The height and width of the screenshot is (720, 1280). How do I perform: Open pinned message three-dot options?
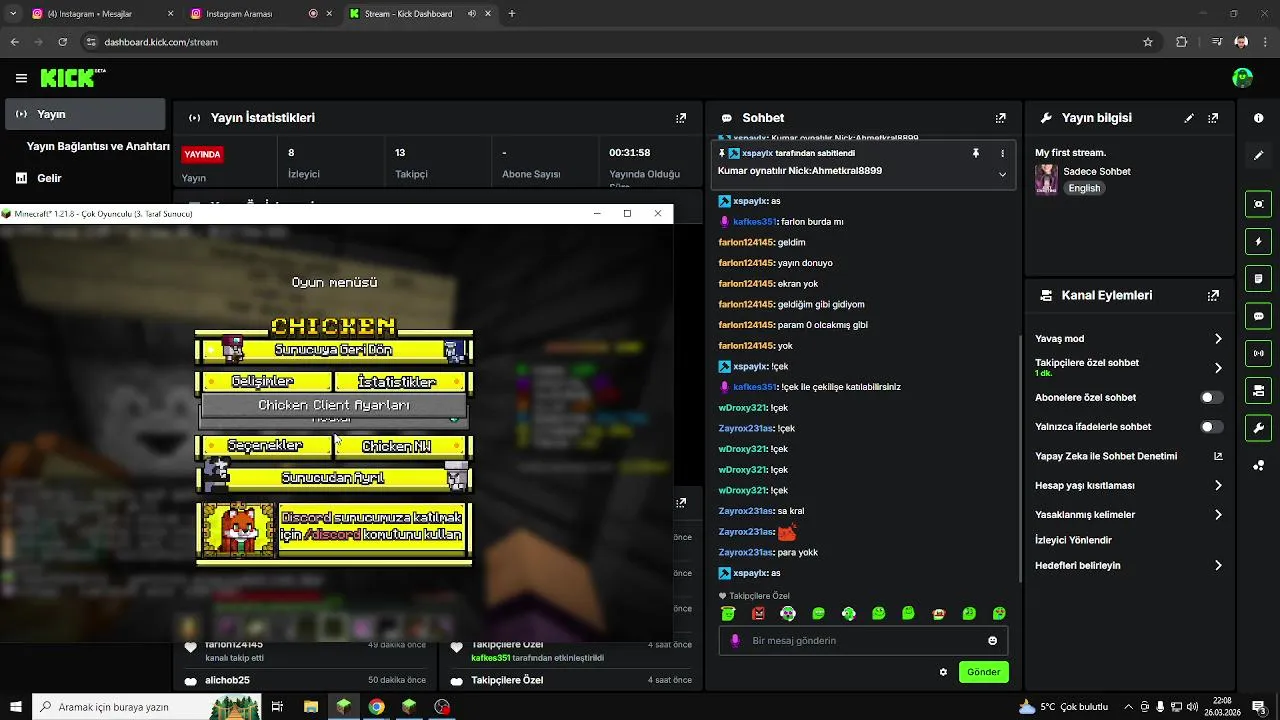1002,153
